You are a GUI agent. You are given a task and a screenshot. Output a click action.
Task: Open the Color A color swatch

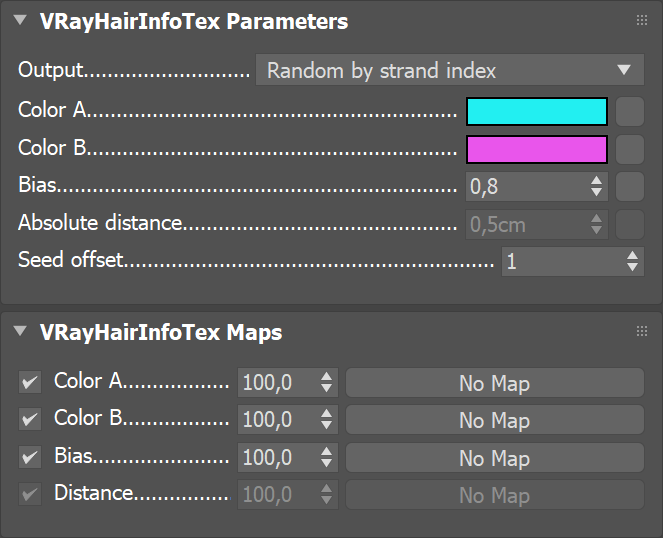pyautogui.click(x=537, y=112)
